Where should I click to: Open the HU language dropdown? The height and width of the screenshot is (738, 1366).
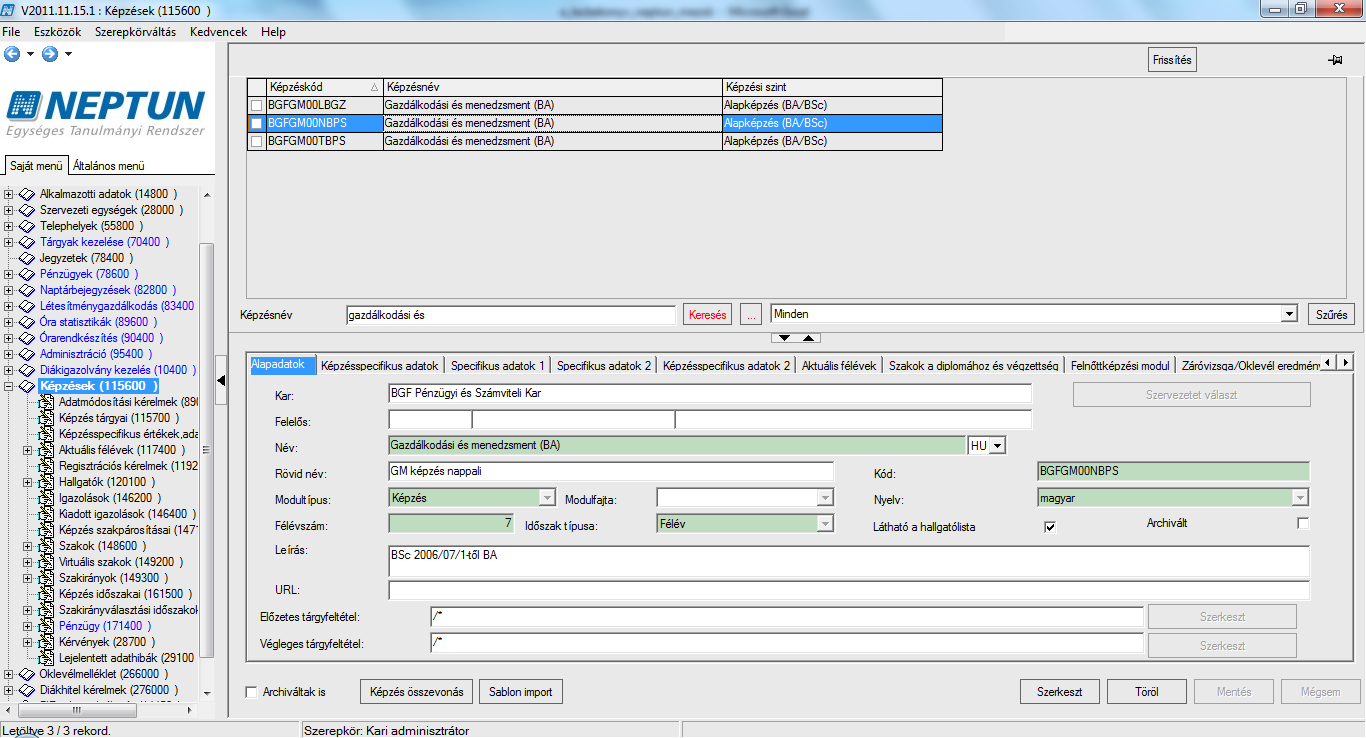point(997,446)
